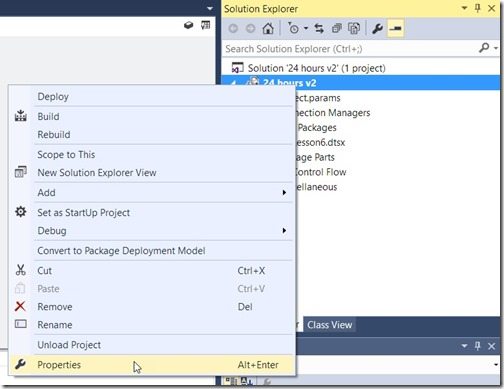504x389 pixels.
Task: Click the Collapse All icon
Action: [x=337, y=29]
